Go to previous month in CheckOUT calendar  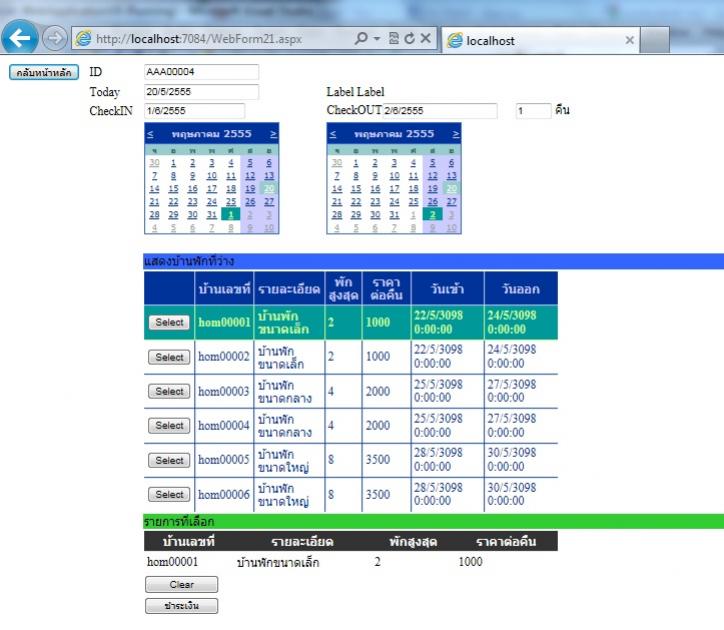(x=333, y=134)
